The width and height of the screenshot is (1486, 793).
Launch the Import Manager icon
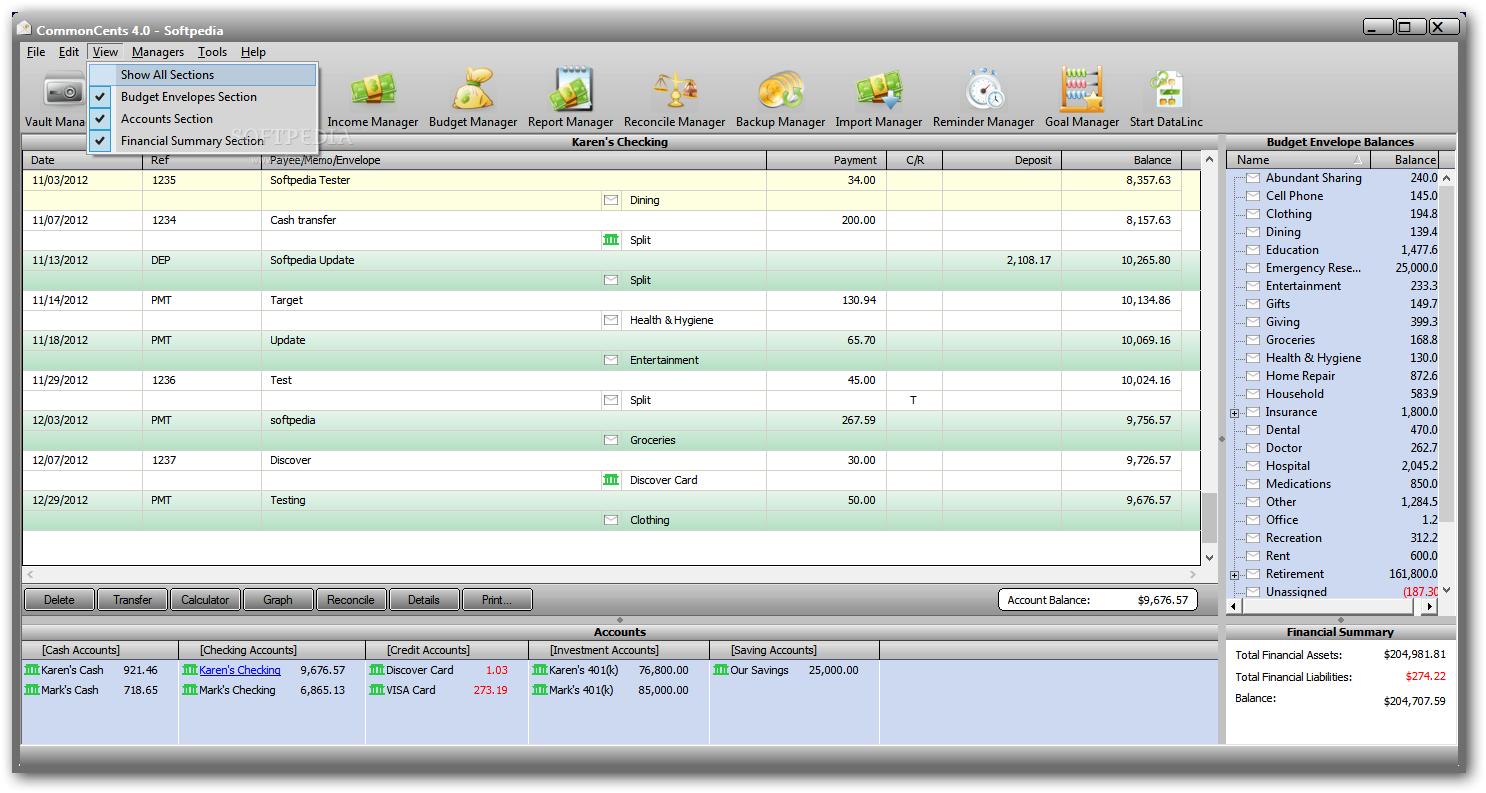(879, 91)
